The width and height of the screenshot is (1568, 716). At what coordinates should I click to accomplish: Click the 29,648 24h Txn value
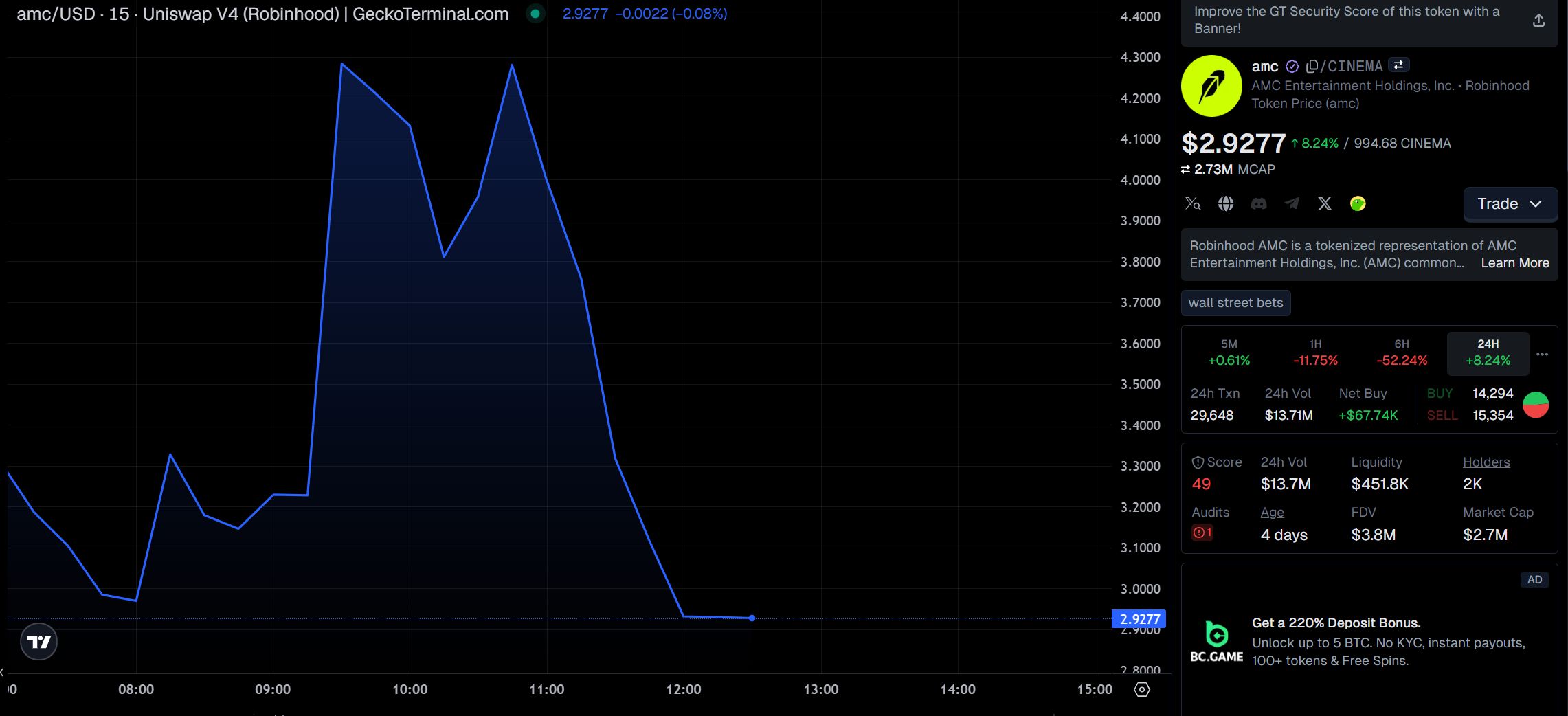point(1211,416)
